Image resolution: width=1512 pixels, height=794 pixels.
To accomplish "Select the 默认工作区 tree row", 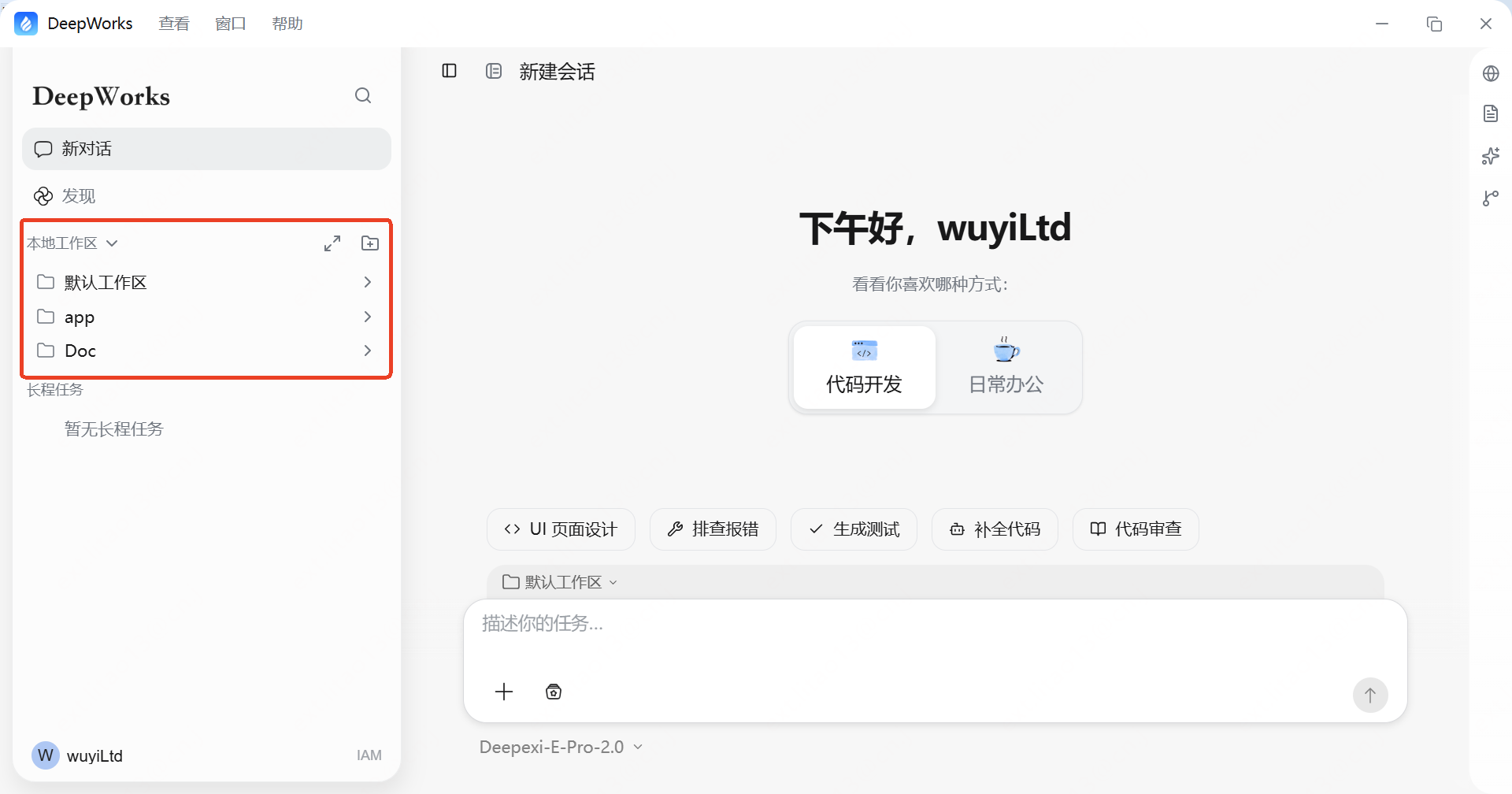I will (x=206, y=282).
